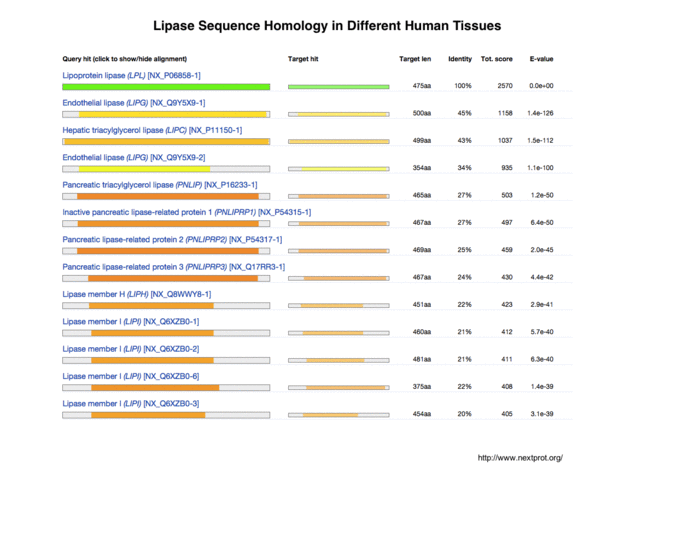Select Lipase member I NX_Q6XZB0-6 link

[x=130, y=376]
